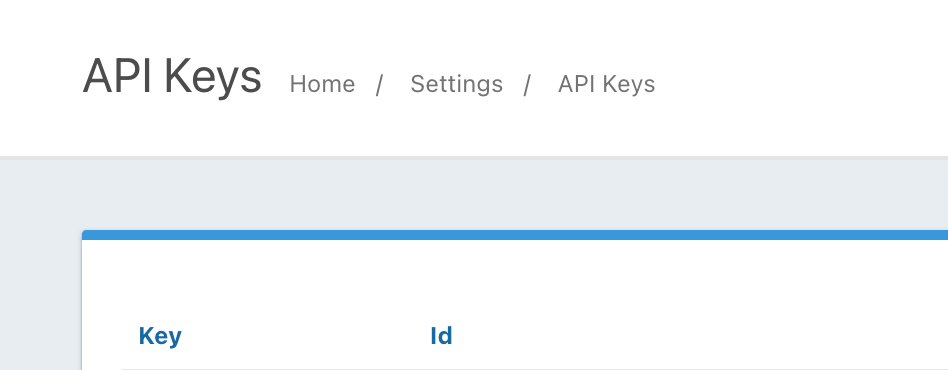948x370 pixels.
Task: Click empty header row space after Id
Action: 695,336
